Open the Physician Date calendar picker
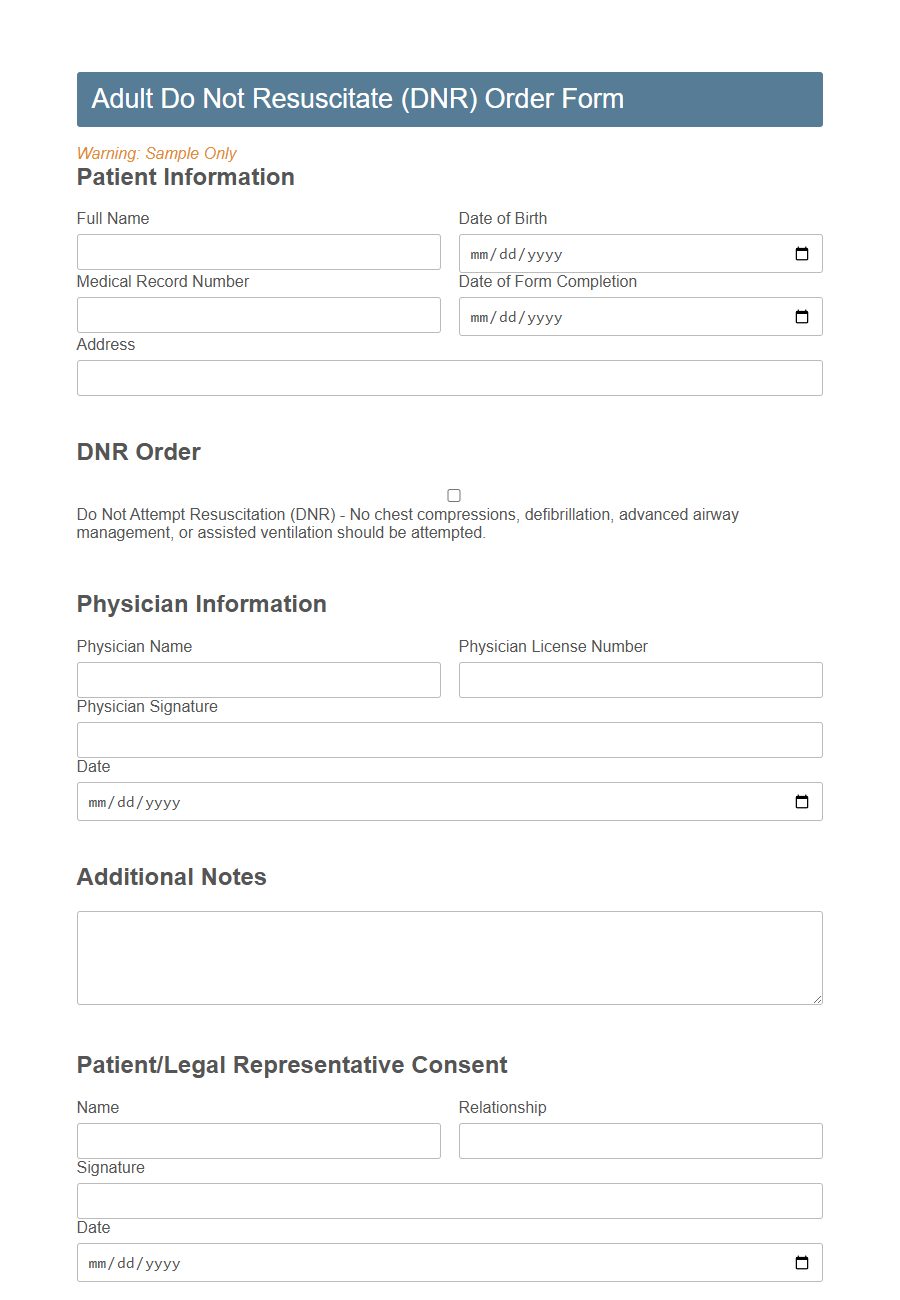 800,800
